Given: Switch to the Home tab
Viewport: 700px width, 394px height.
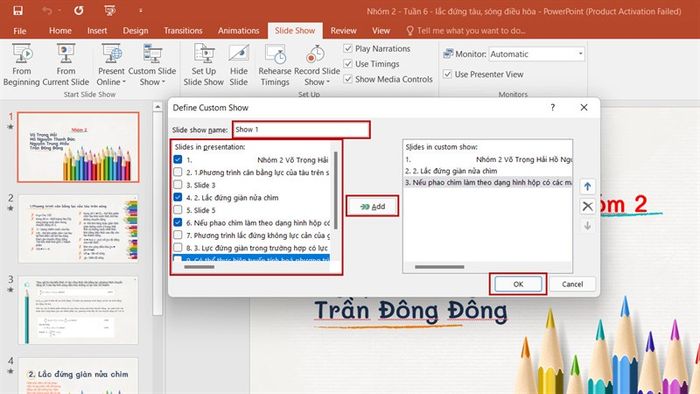Looking at the screenshot, I should 60,30.
